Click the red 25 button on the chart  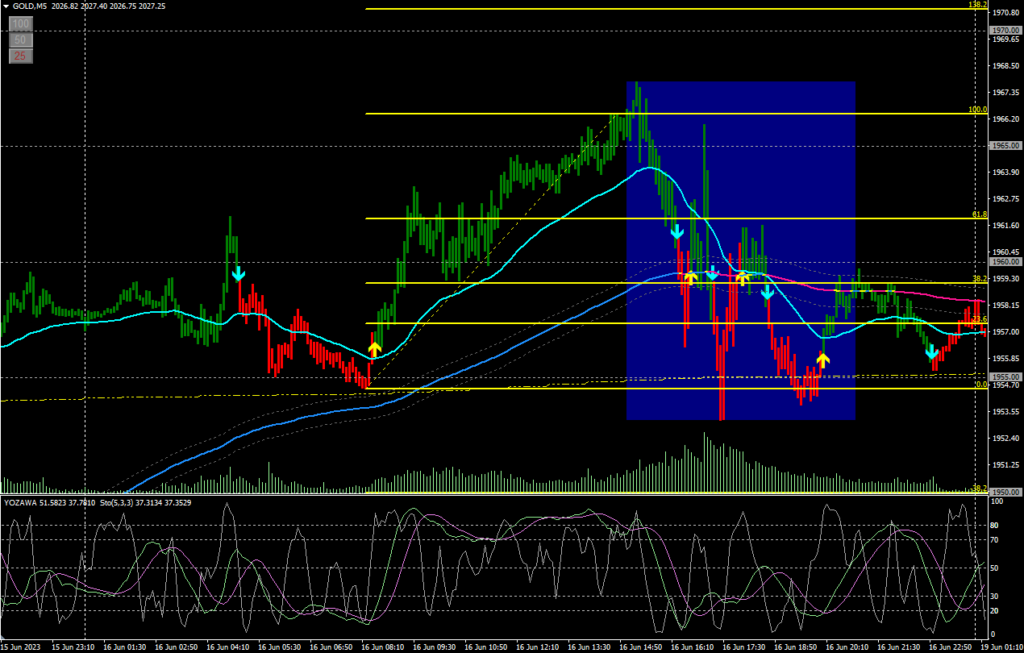20,56
